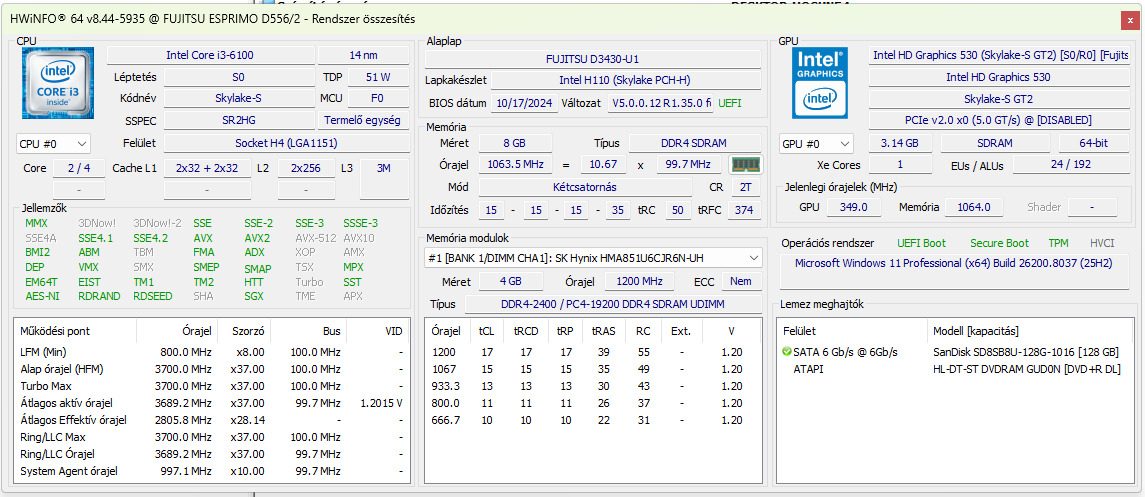Image resolution: width=1145 pixels, height=497 pixels.
Task: Click the Termelő egység button
Action: (x=363, y=120)
